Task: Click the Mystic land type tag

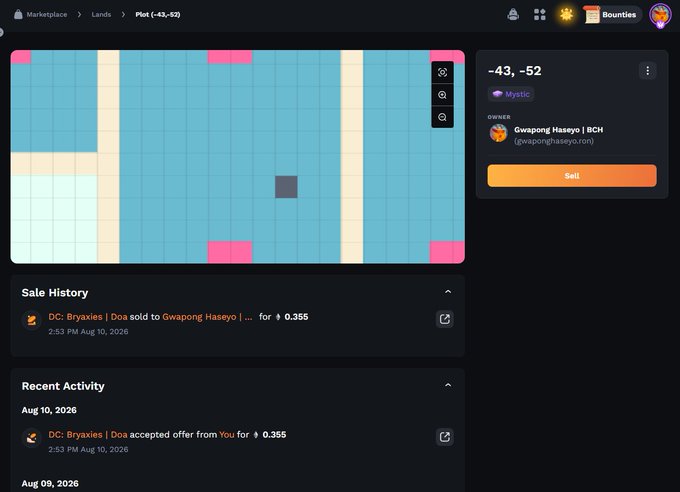Action: click(511, 94)
